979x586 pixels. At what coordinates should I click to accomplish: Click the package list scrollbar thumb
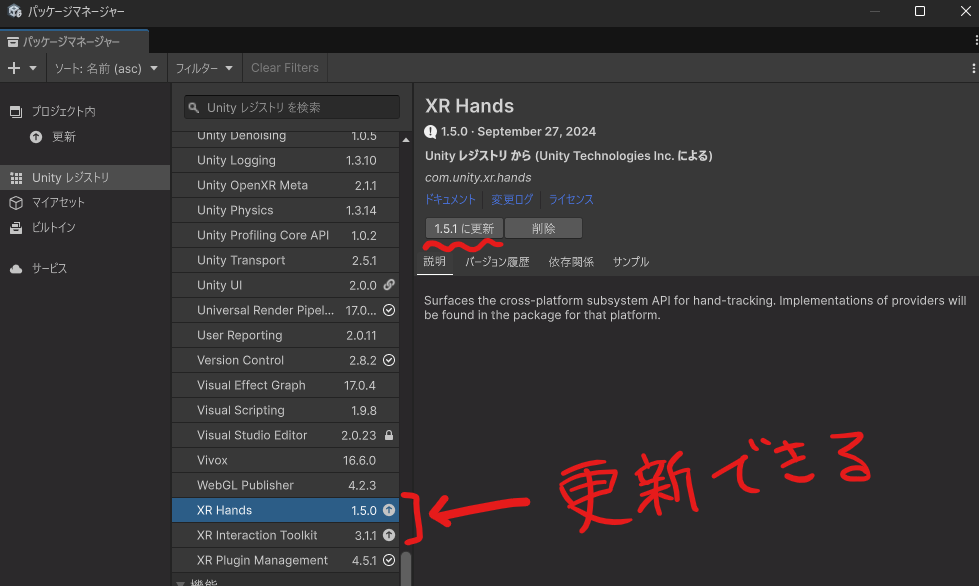tap(406, 569)
